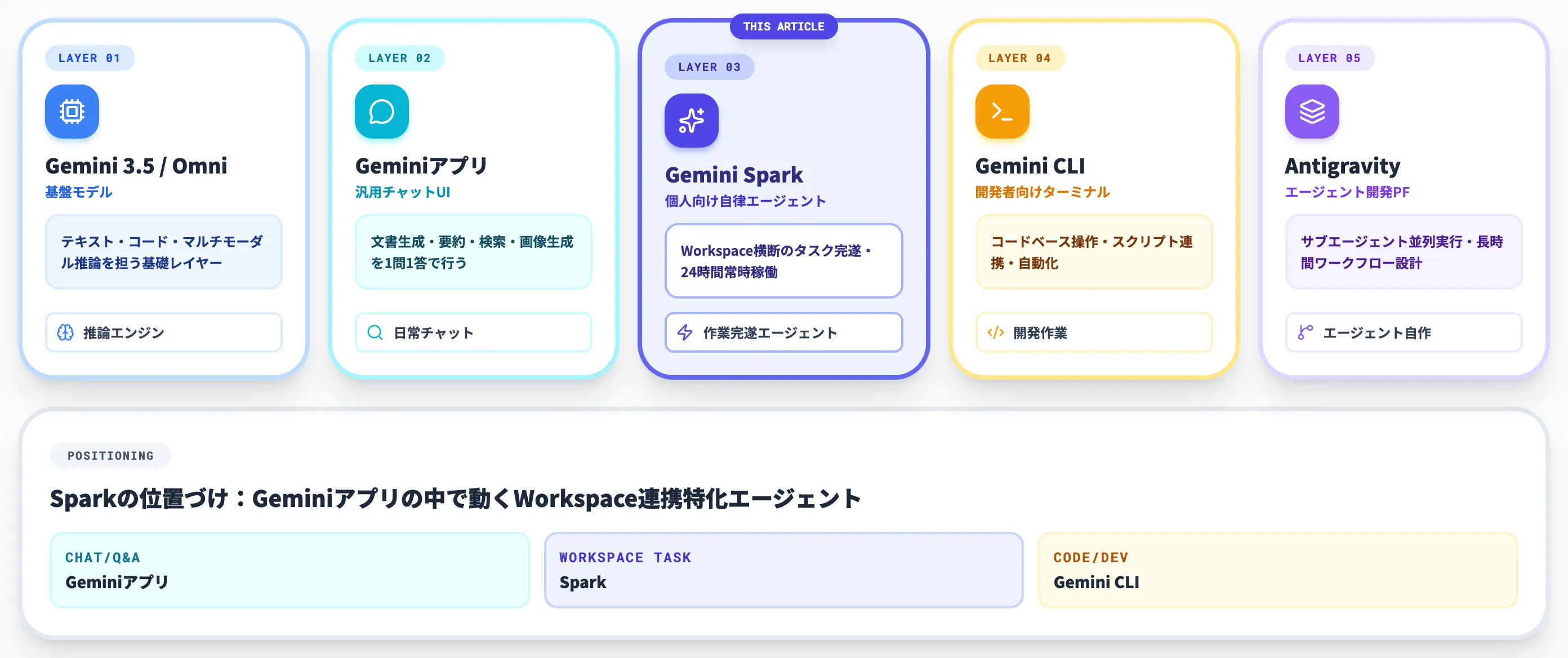The image size is (1568, 658).
Task: Click the magnifier icon beside 日常チャット
Action: pyautogui.click(x=375, y=332)
